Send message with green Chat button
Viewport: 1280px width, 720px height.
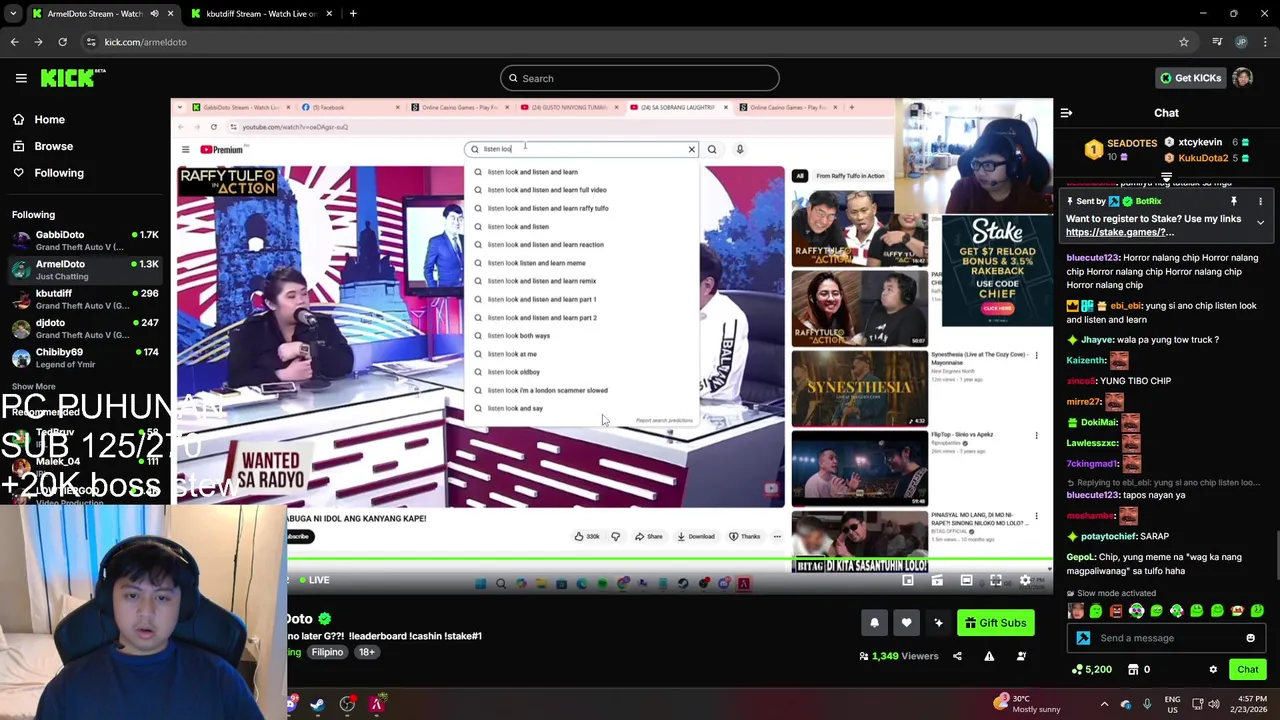coord(1248,670)
